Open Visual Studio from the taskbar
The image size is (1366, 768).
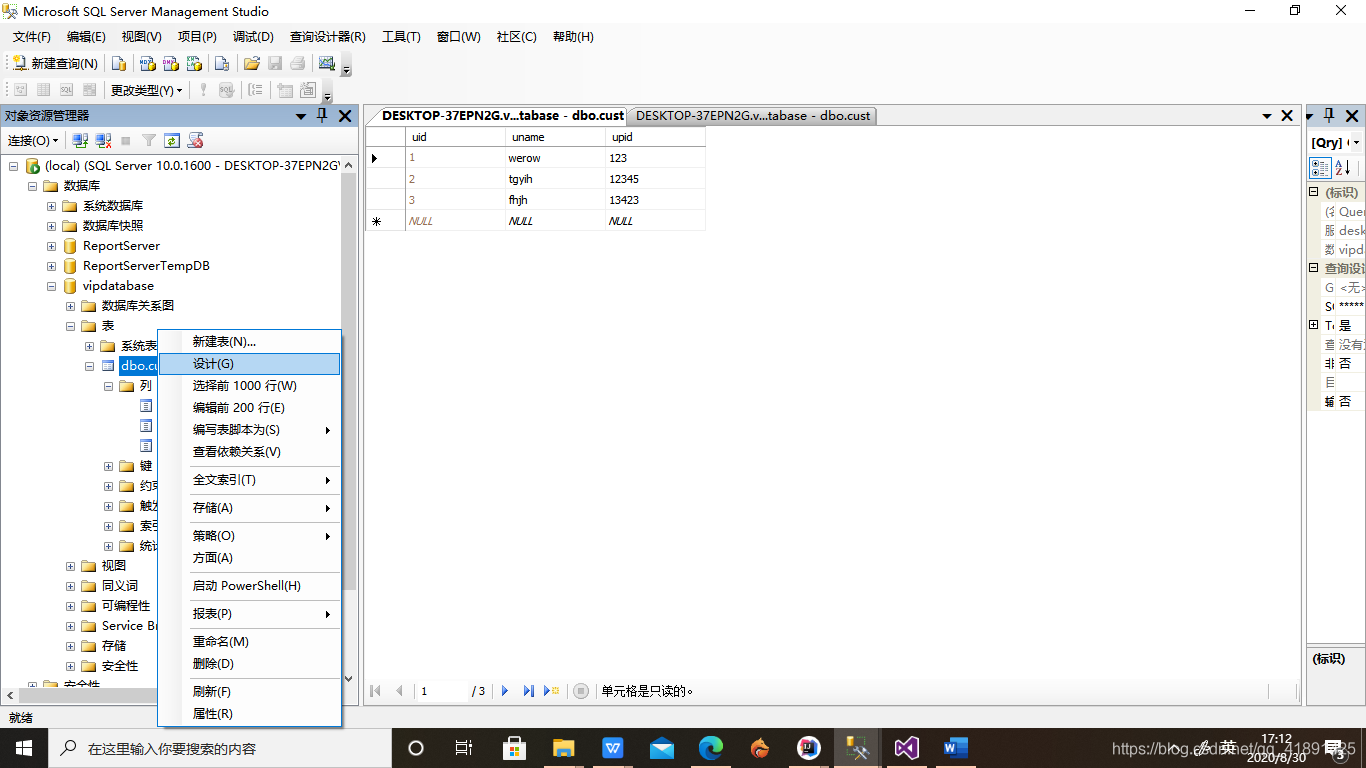tap(906, 748)
